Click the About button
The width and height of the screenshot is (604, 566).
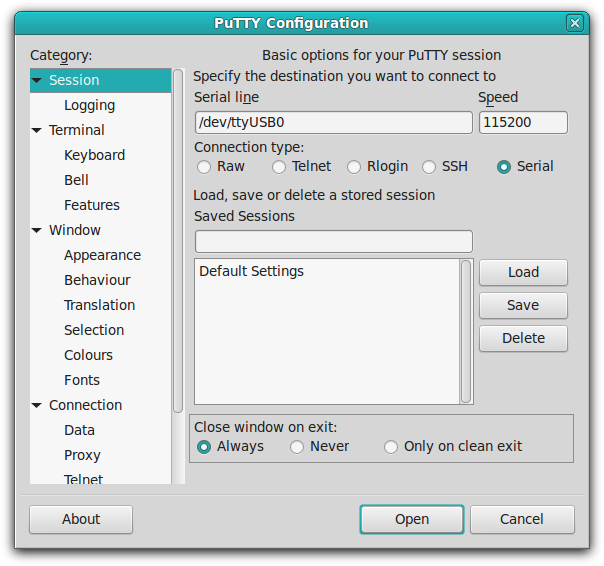click(81, 519)
